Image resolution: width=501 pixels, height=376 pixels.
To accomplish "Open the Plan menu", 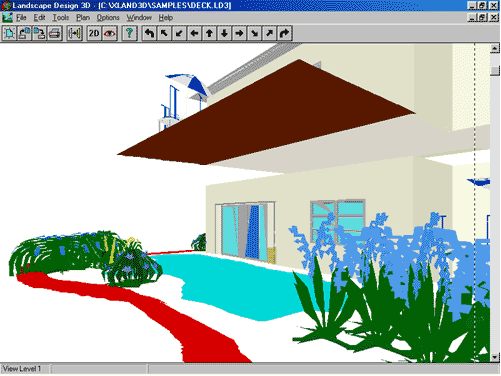I will coord(83,17).
